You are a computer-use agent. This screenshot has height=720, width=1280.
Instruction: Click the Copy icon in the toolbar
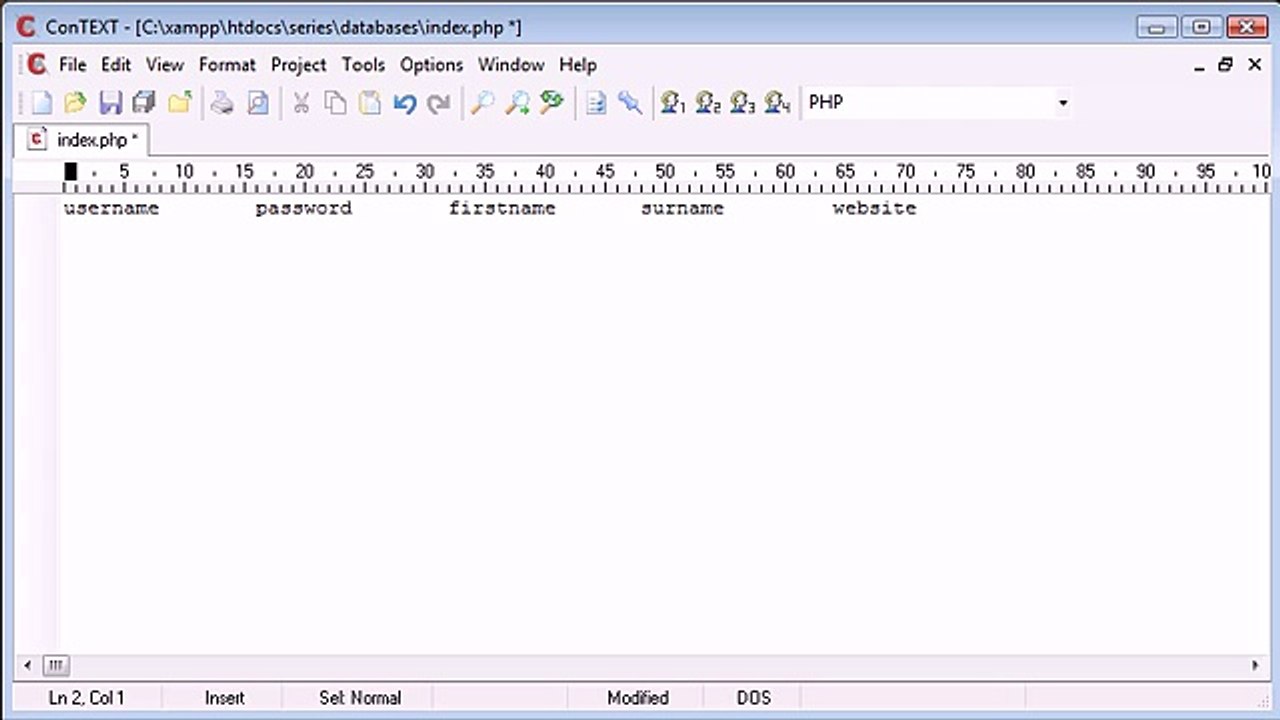point(336,102)
